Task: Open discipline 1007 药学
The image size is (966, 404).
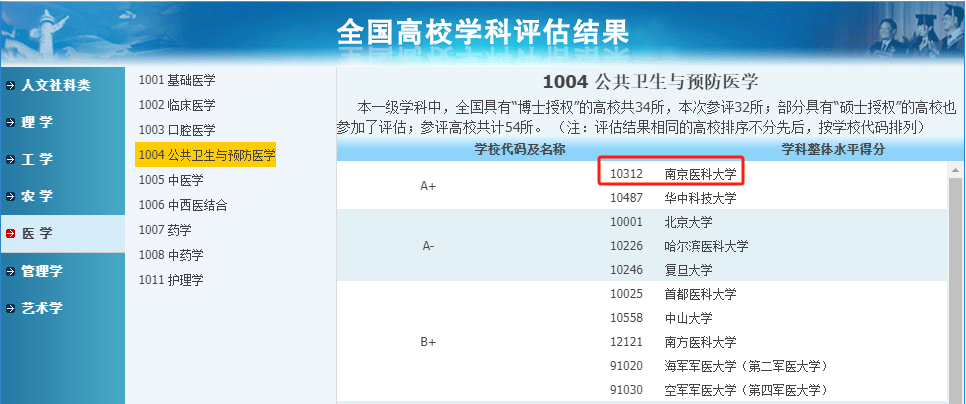Action: point(164,230)
